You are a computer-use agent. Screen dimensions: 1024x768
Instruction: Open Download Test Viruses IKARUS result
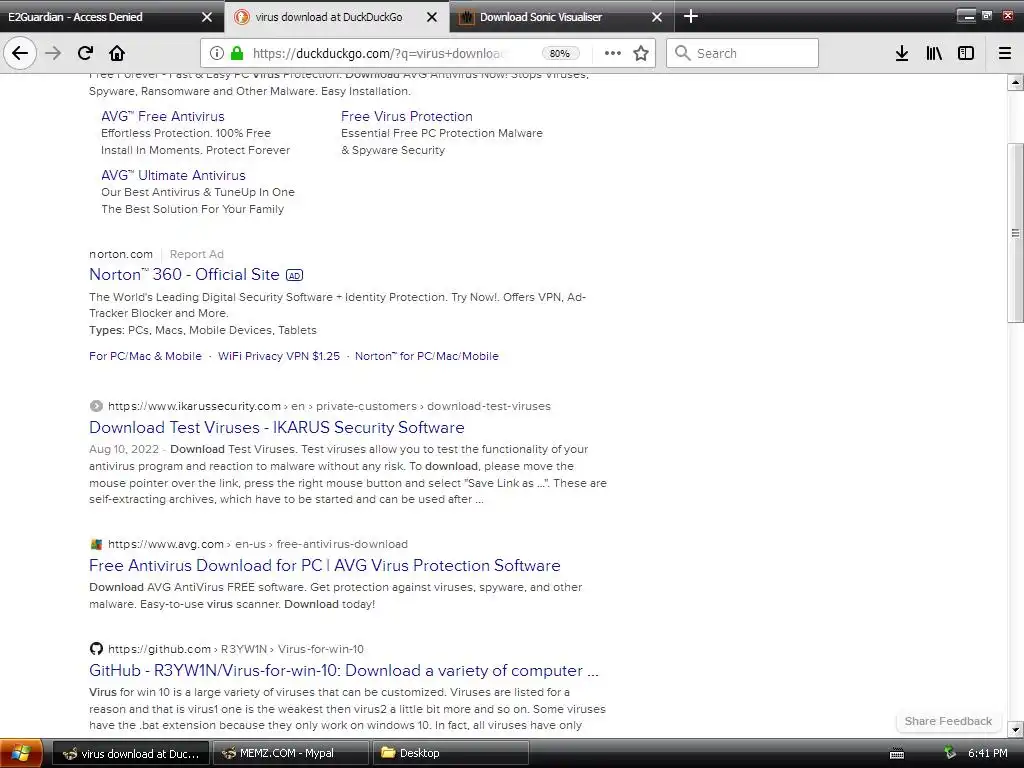click(277, 427)
